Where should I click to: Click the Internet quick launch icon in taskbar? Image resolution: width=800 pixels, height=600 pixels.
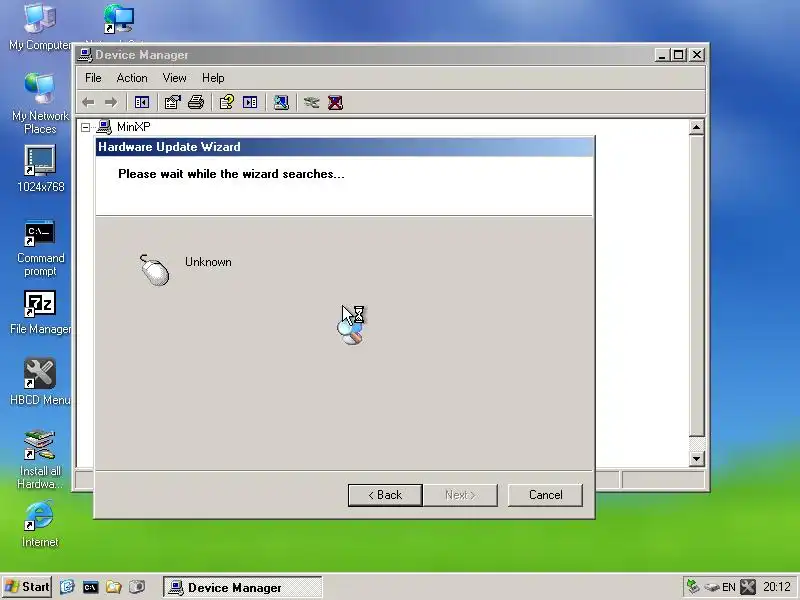(67, 587)
